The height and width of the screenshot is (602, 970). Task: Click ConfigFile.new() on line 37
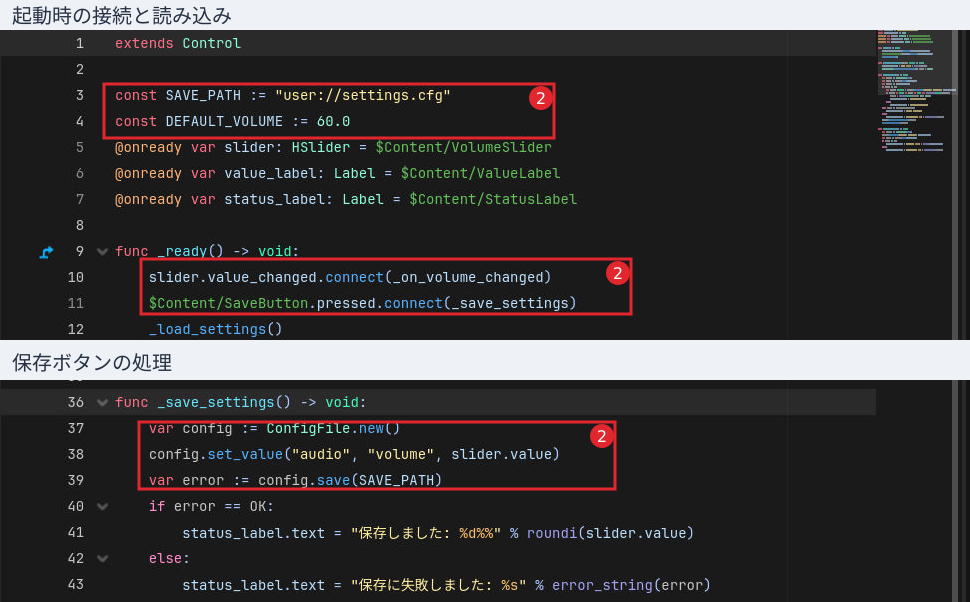pyautogui.click(x=333, y=428)
